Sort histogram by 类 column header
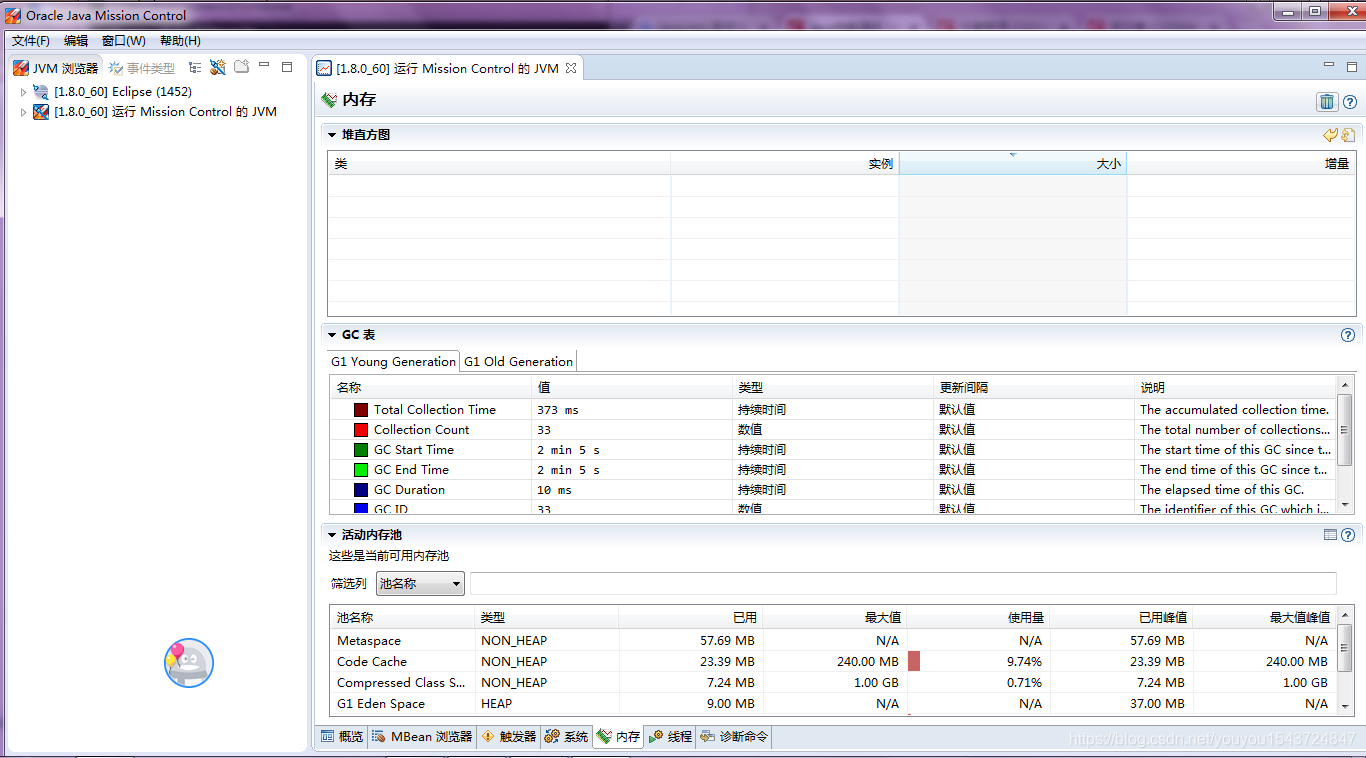The height and width of the screenshot is (758, 1366). coord(499,163)
